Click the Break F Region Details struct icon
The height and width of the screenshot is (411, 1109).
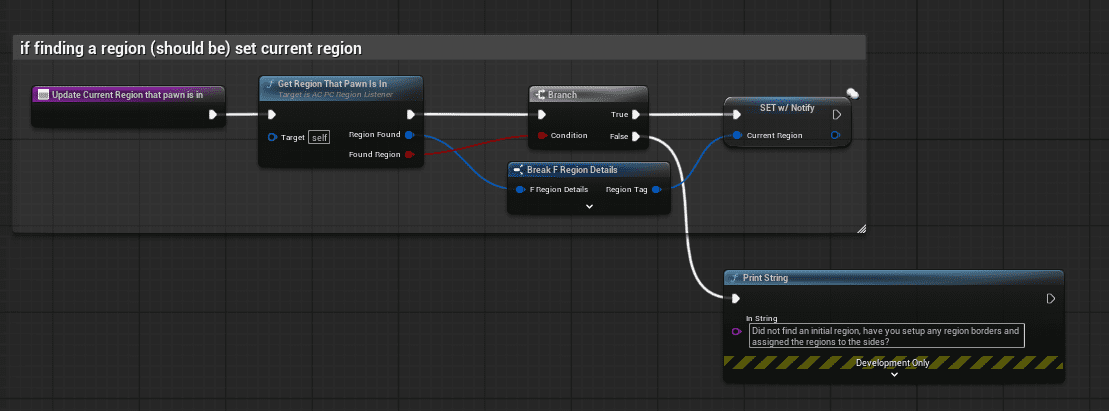tap(518, 170)
